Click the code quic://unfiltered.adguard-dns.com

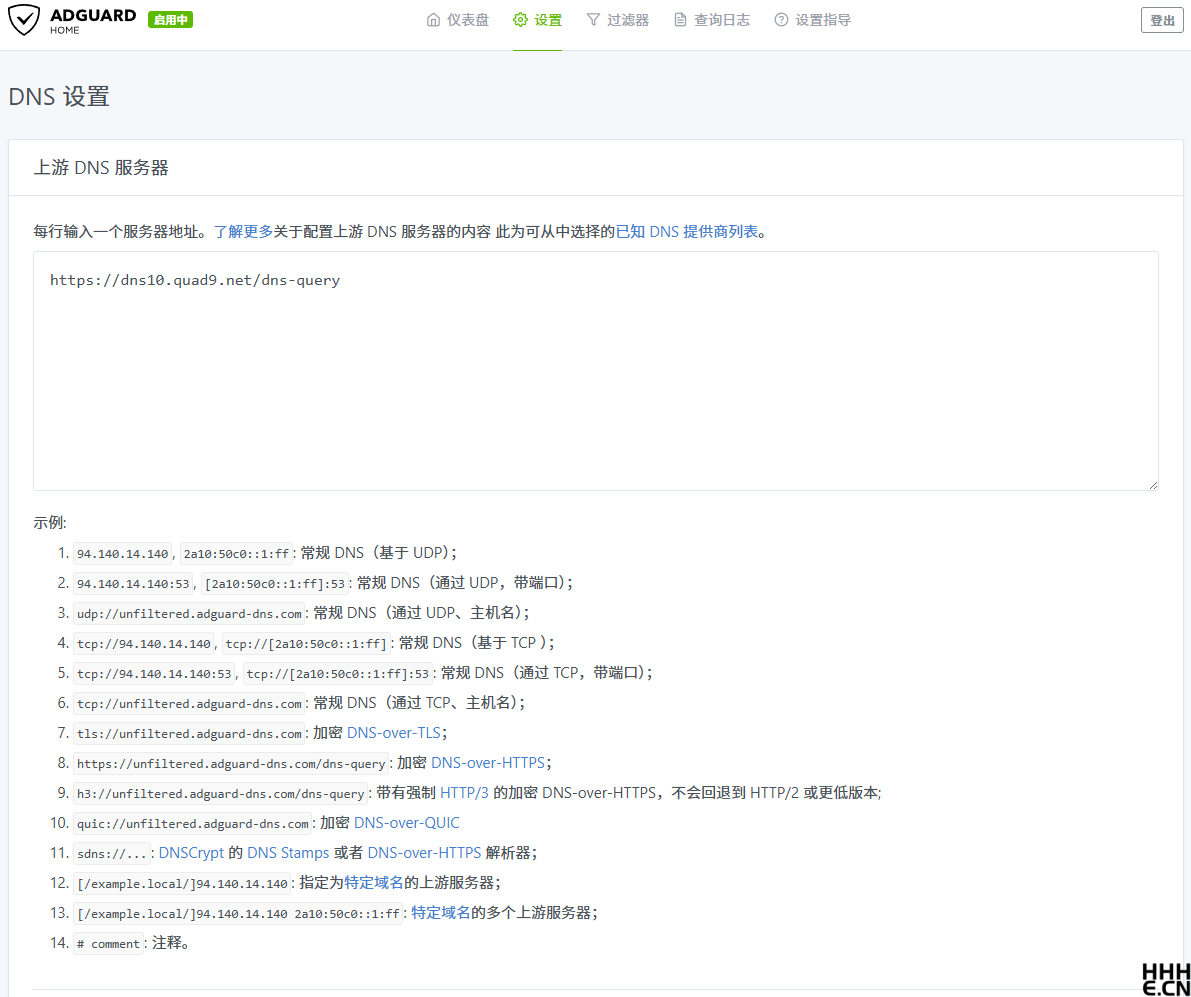click(193, 824)
